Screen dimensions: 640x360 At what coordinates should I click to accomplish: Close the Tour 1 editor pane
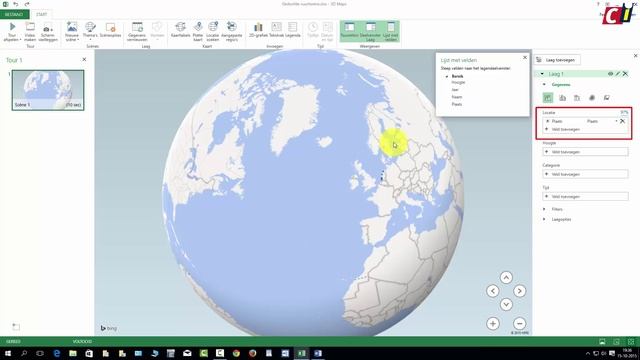coord(84,60)
